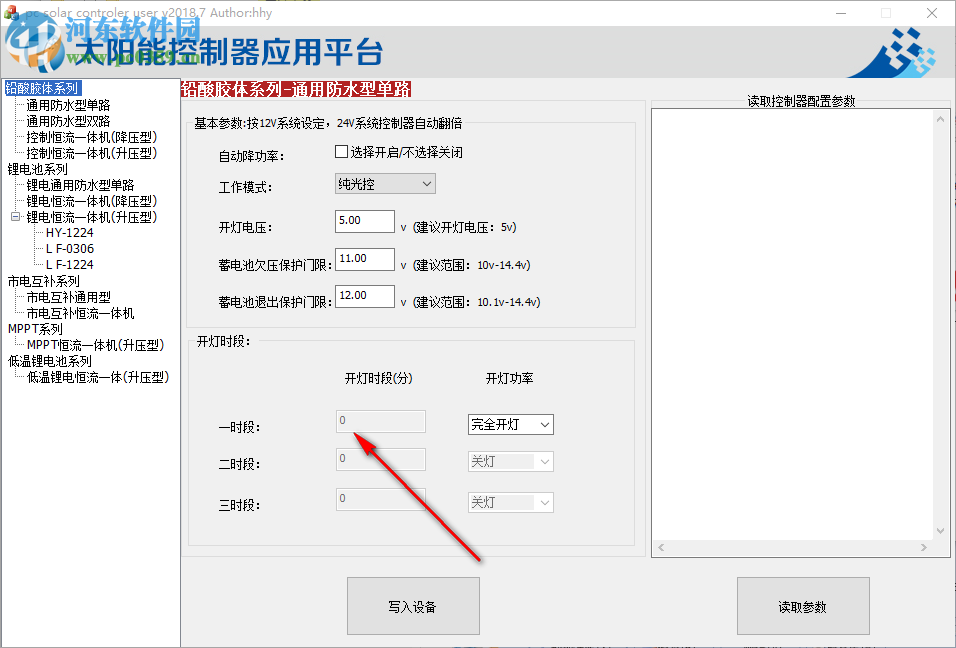The image size is (956, 648).
Task: Select 锂电池系列 tree node
Action: [x=37, y=169]
